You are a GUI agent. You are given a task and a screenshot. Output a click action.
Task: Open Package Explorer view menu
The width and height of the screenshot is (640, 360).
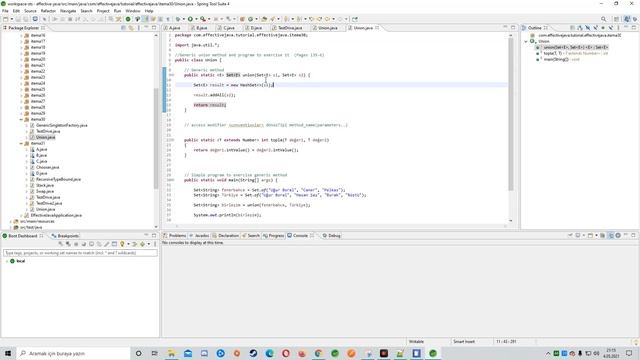click(x=139, y=28)
